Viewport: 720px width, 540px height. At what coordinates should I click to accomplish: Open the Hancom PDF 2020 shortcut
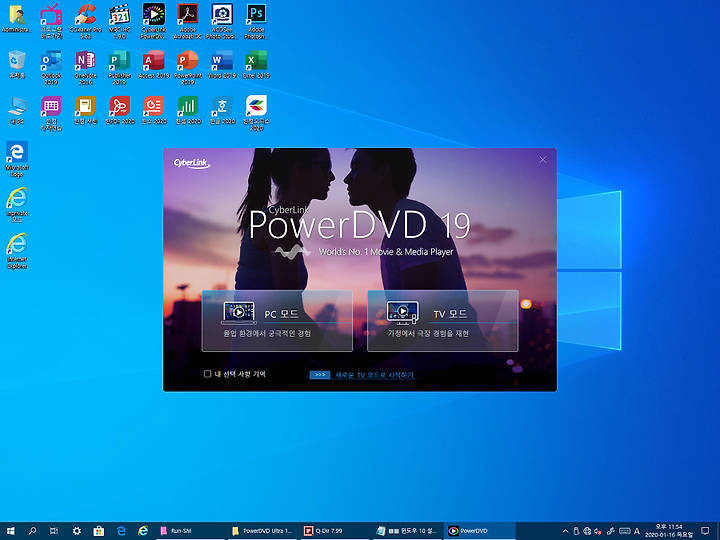pyautogui.click(x=119, y=110)
